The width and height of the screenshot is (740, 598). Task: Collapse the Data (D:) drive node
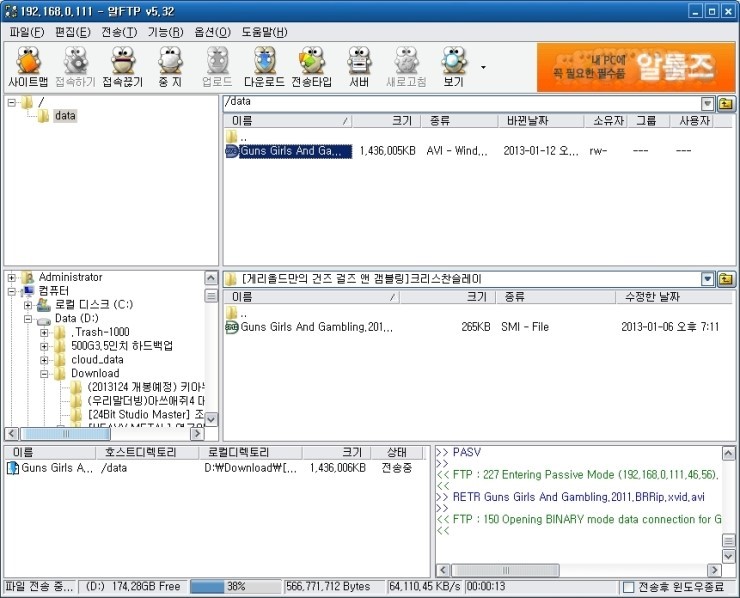coord(28,319)
